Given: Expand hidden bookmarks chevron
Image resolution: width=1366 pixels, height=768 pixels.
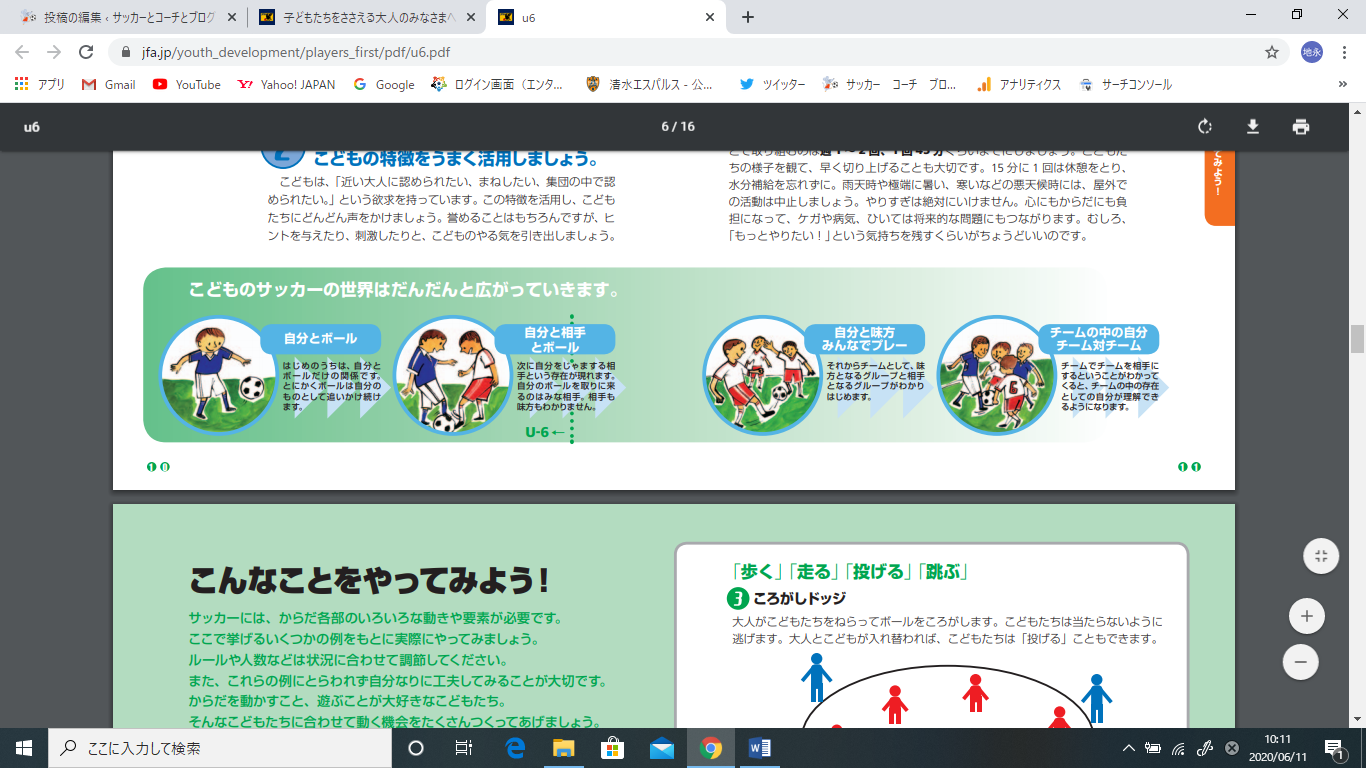Looking at the screenshot, I should [x=1342, y=85].
